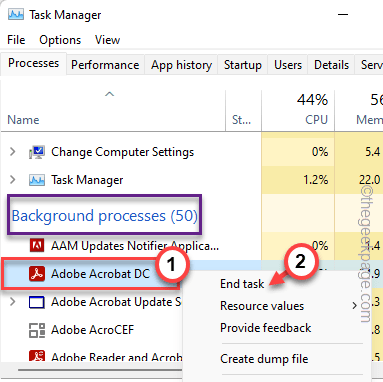Select the Adobe Acrobat Update S row text
This screenshot has width=383, height=382.
116,302
